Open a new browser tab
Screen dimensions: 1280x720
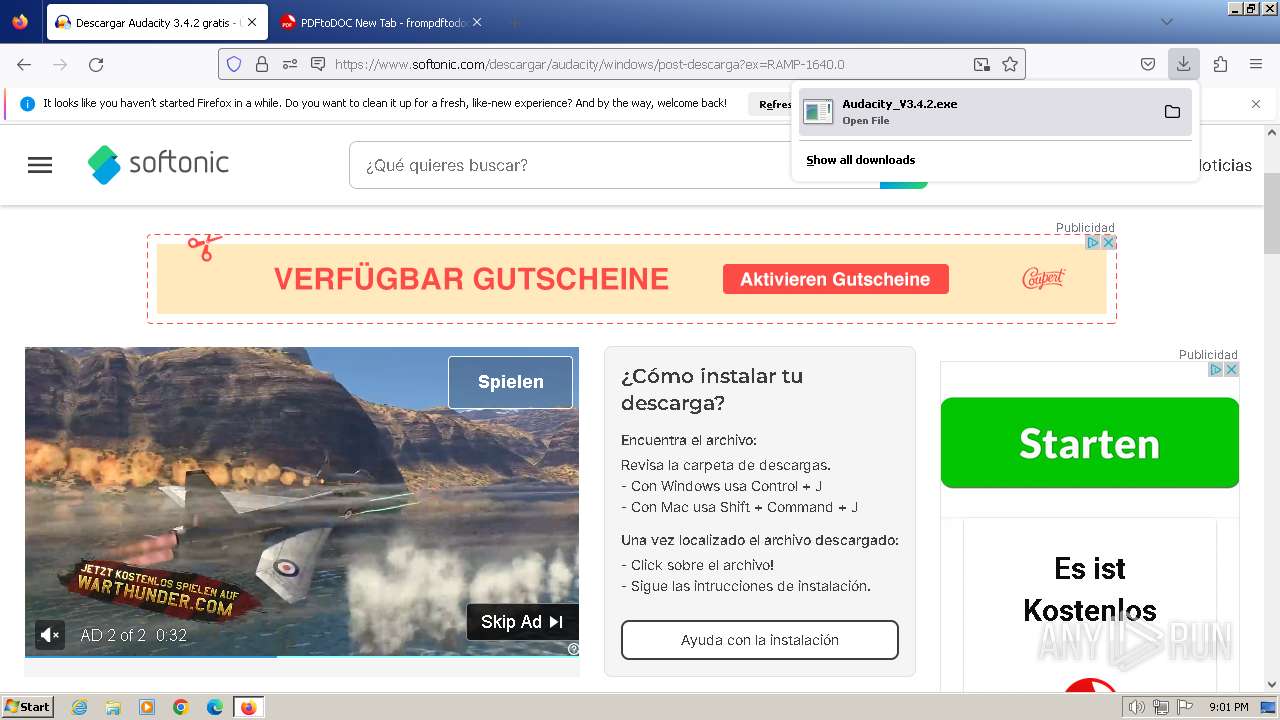tap(514, 22)
